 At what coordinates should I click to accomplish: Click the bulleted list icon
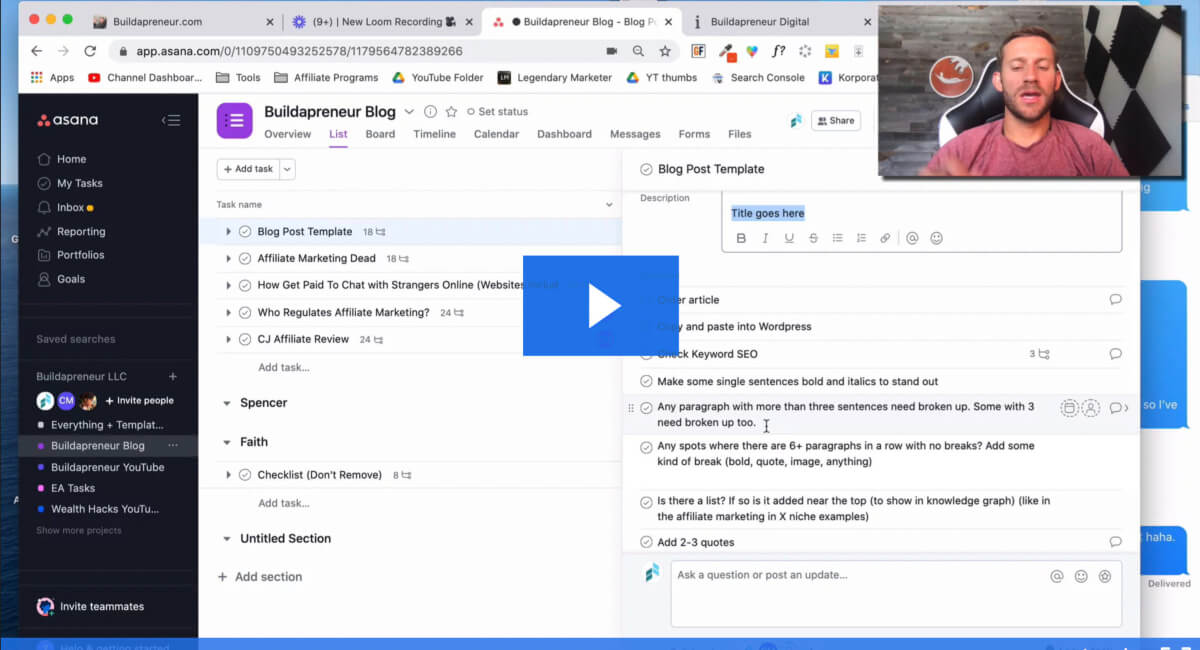pos(837,238)
